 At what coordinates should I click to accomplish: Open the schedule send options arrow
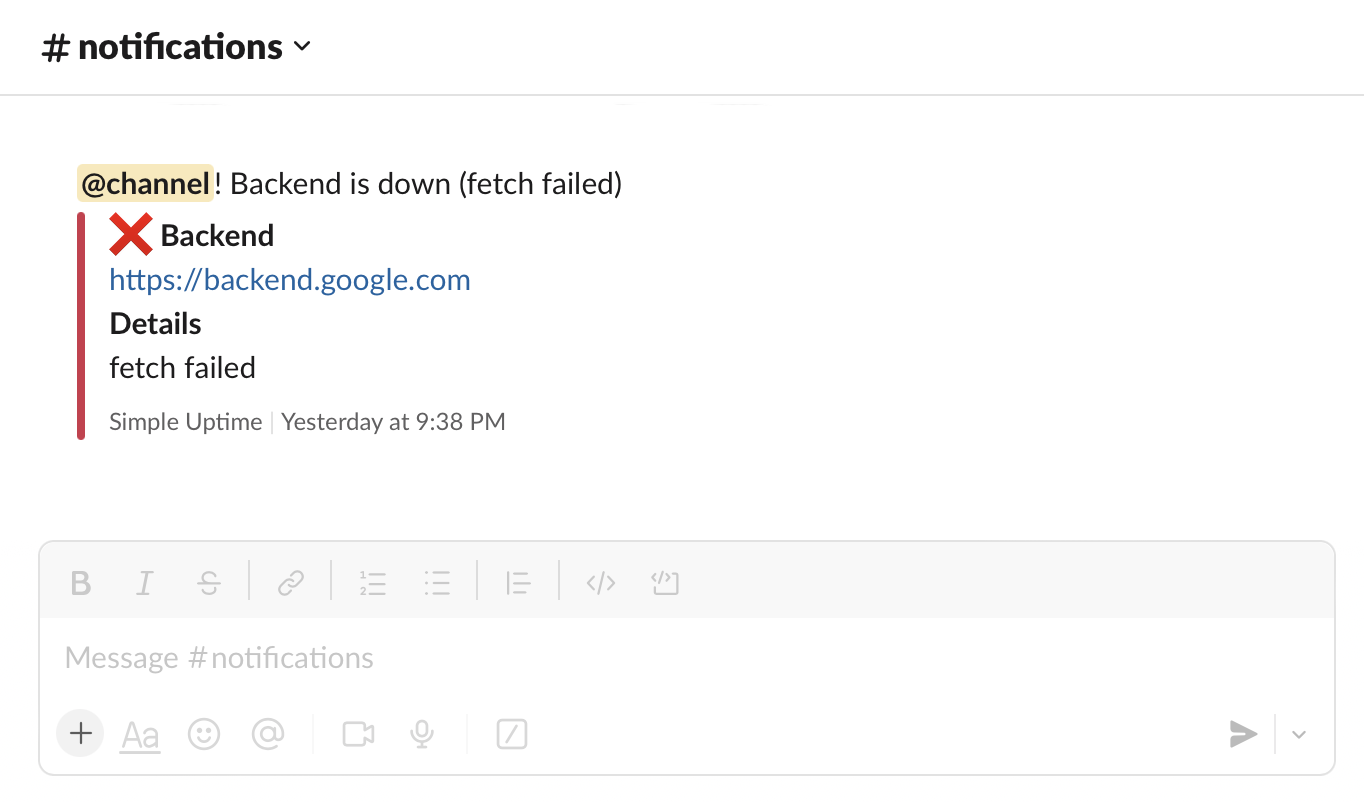click(x=1299, y=735)
